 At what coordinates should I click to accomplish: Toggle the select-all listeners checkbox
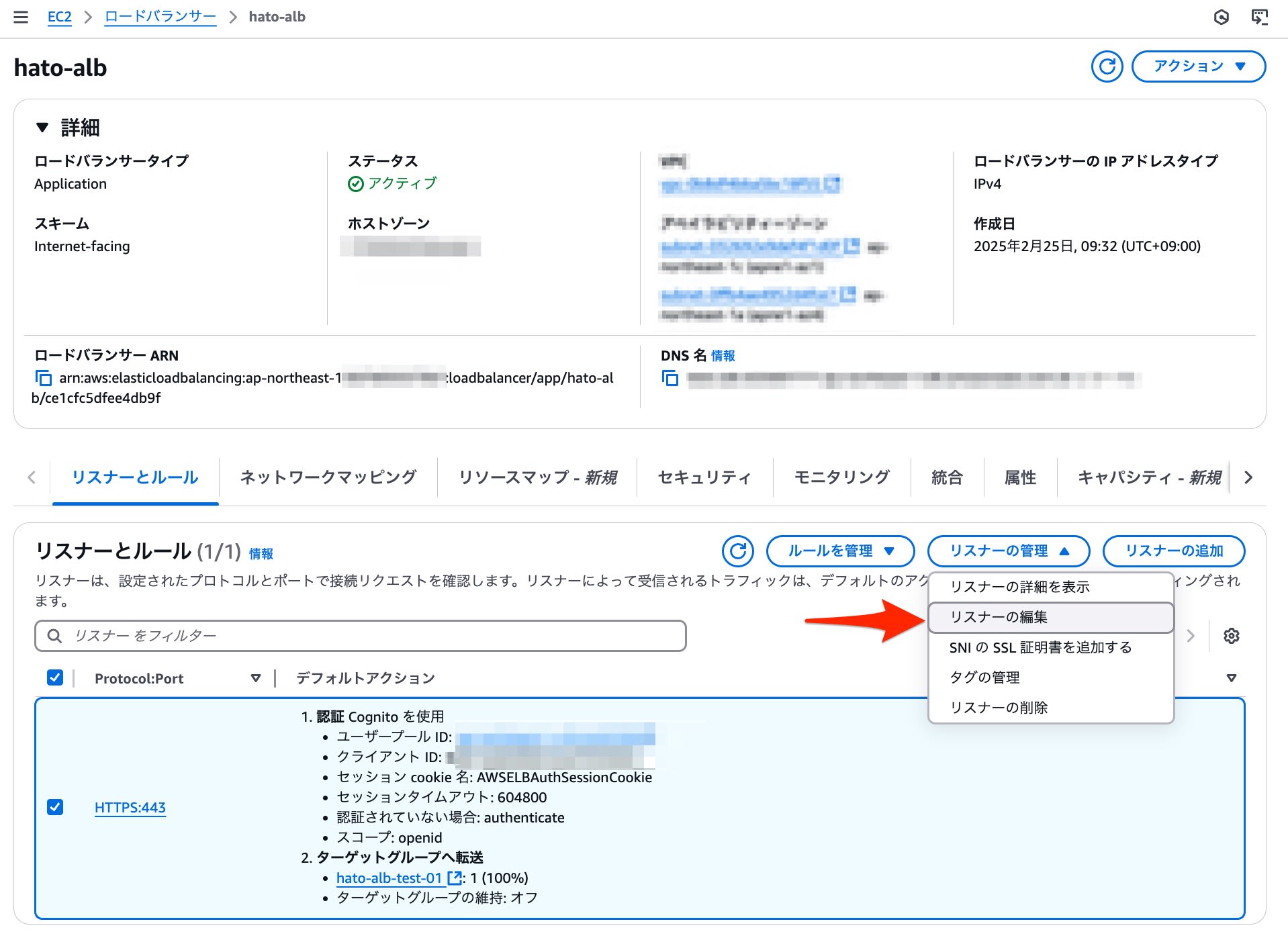tap(55, 677)
